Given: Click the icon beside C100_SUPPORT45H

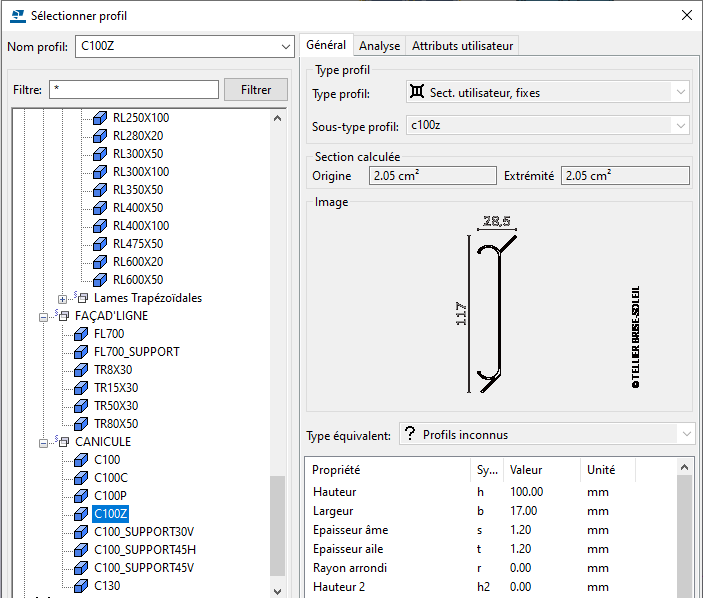Looking at the screenshot, I should click(x=81, y=550).
